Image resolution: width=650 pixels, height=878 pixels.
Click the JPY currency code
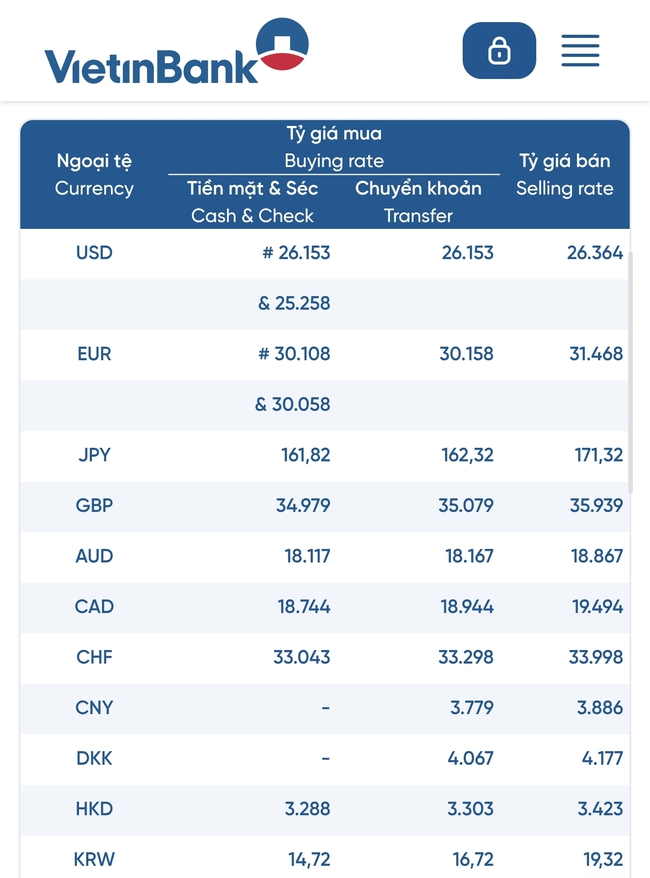94,455
